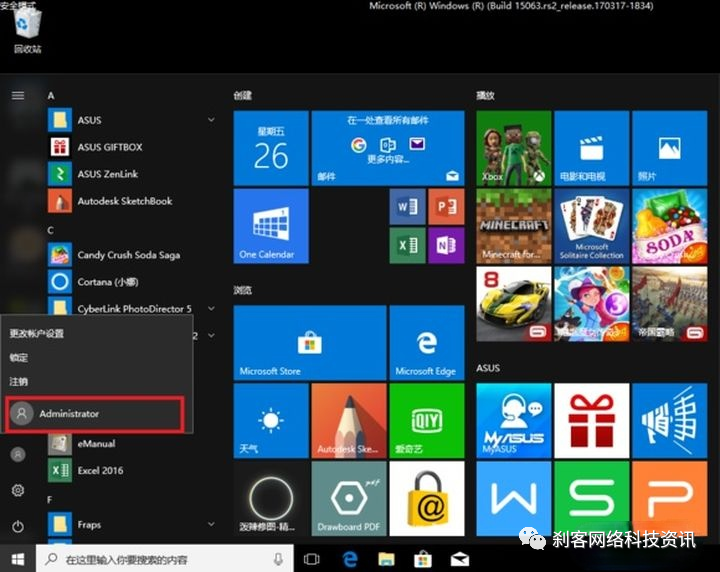Click the ASUS tile group title
The image size is (720, 572).
point(488,368)
